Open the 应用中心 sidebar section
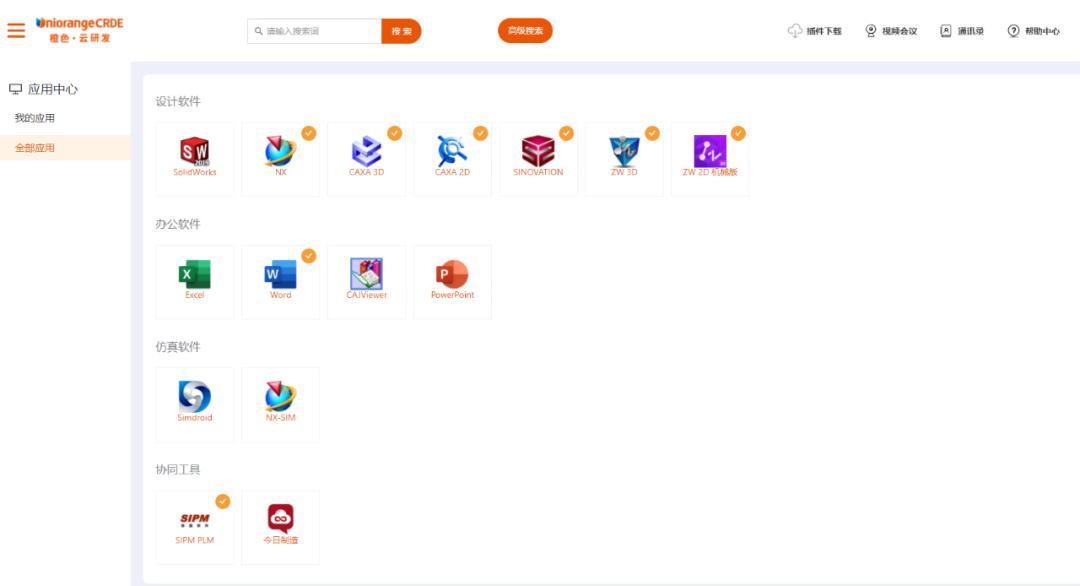 tap(52, 89)
